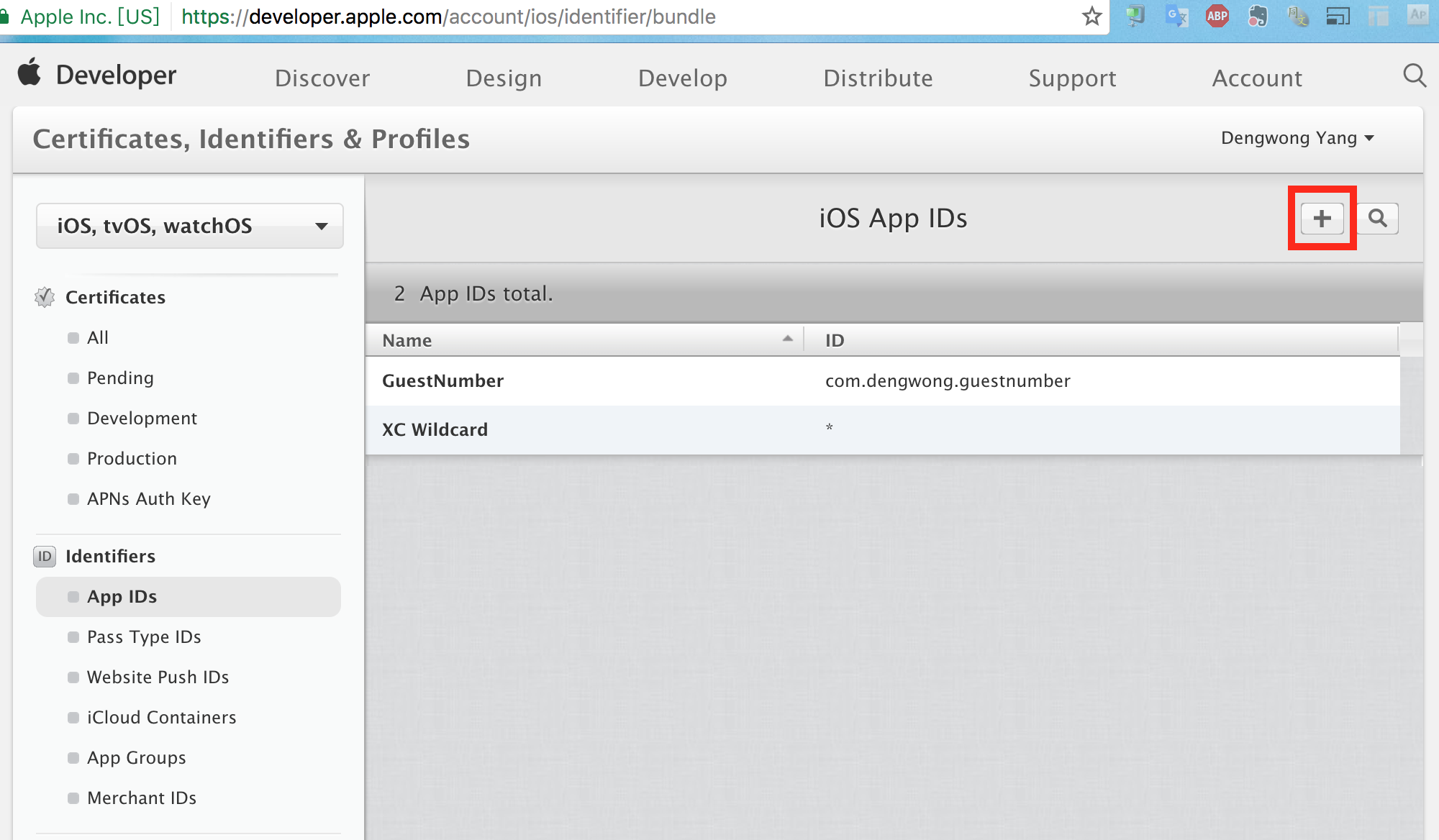Open the Design menu
This screenshot has width=1439, height=840.
[x=504, y=78]
